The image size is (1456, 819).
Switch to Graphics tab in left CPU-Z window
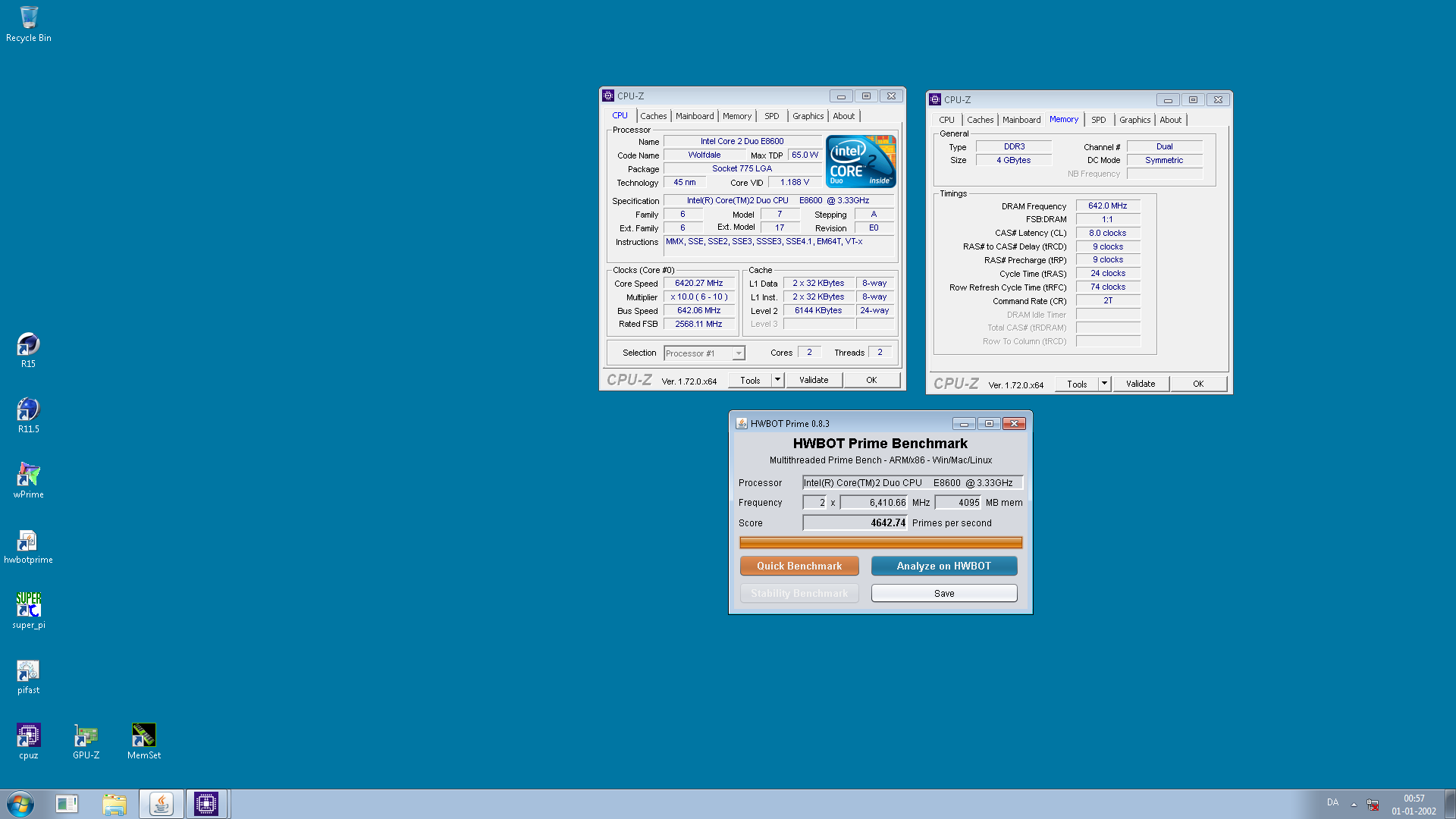tap(808, 116)
